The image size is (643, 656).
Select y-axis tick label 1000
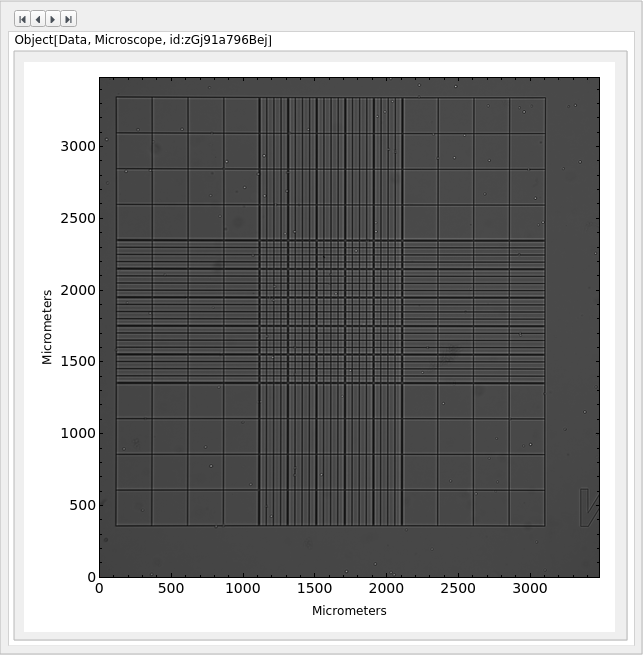click(77, 433)
